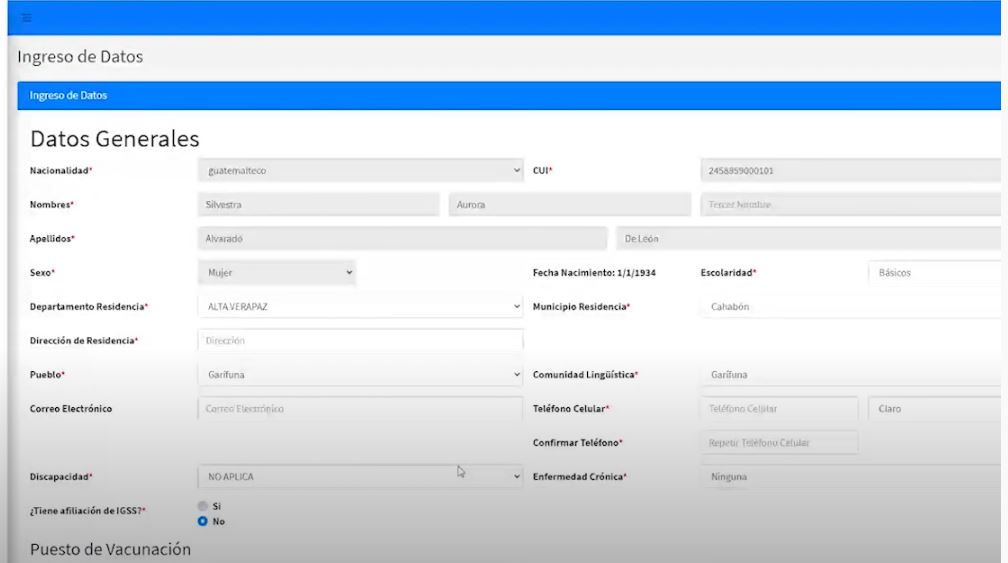Expand the Sexo dropdown
This screenshot has height=563, width=1008.
click(276, 272)
